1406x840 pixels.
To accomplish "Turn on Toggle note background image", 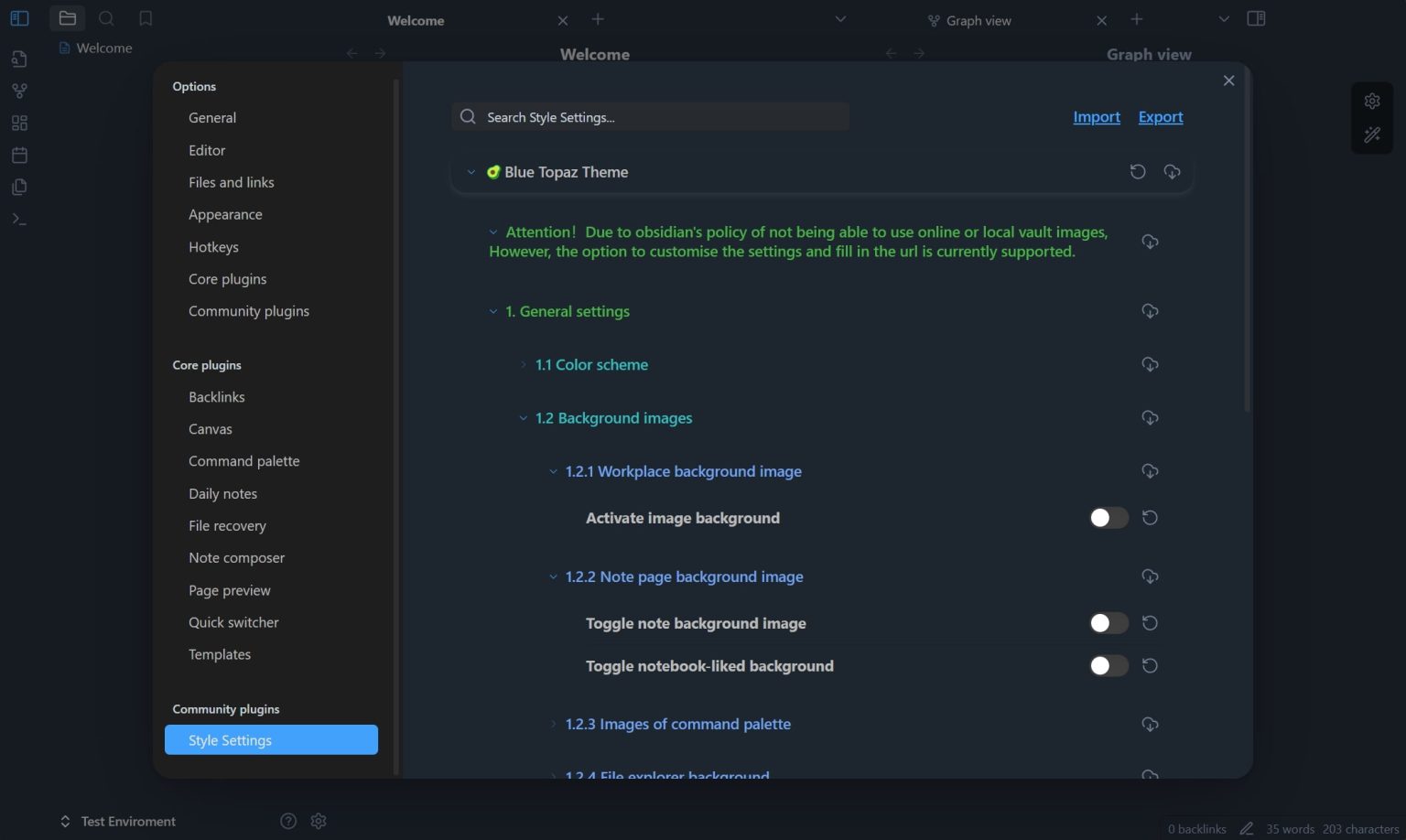I will coord(1108,622).
